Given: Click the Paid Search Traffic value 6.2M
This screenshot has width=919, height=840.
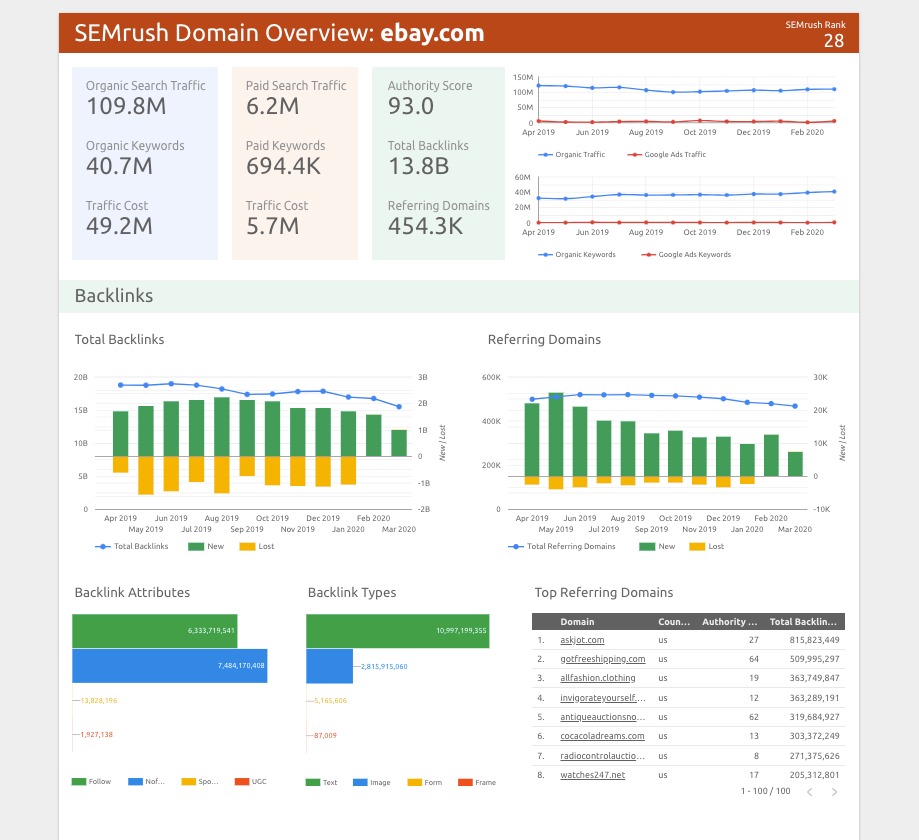Looking at the screenshot, I should coord(273,106).
